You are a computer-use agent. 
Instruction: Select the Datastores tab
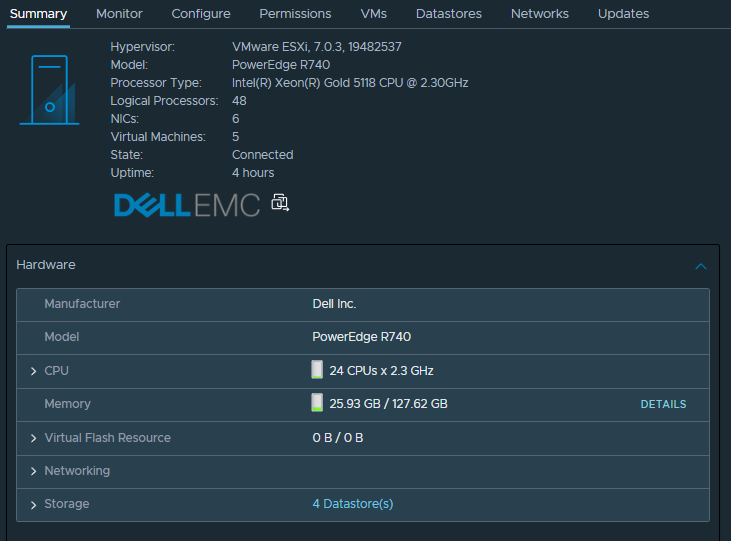coord(448,14)
